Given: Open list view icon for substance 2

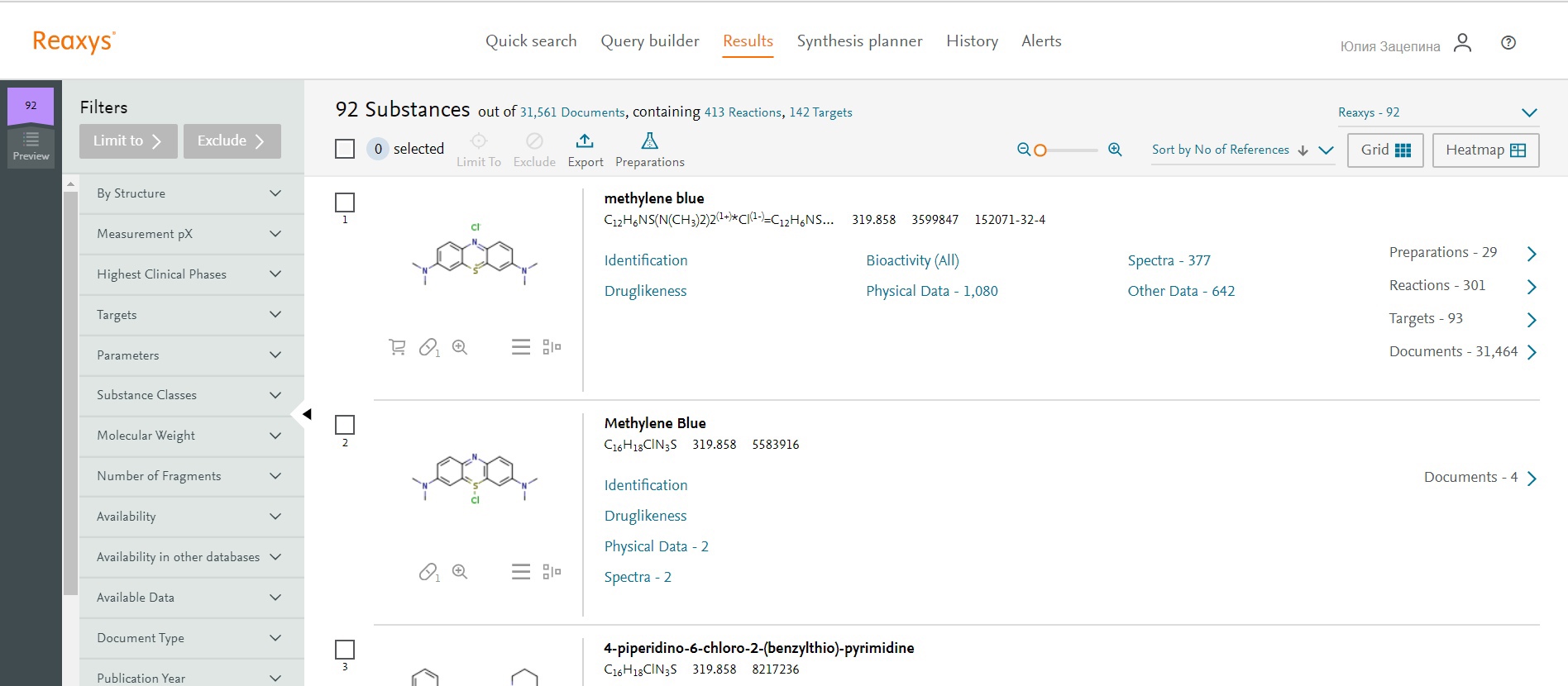Looking at the screenshot, I should [x=521, y=572].
